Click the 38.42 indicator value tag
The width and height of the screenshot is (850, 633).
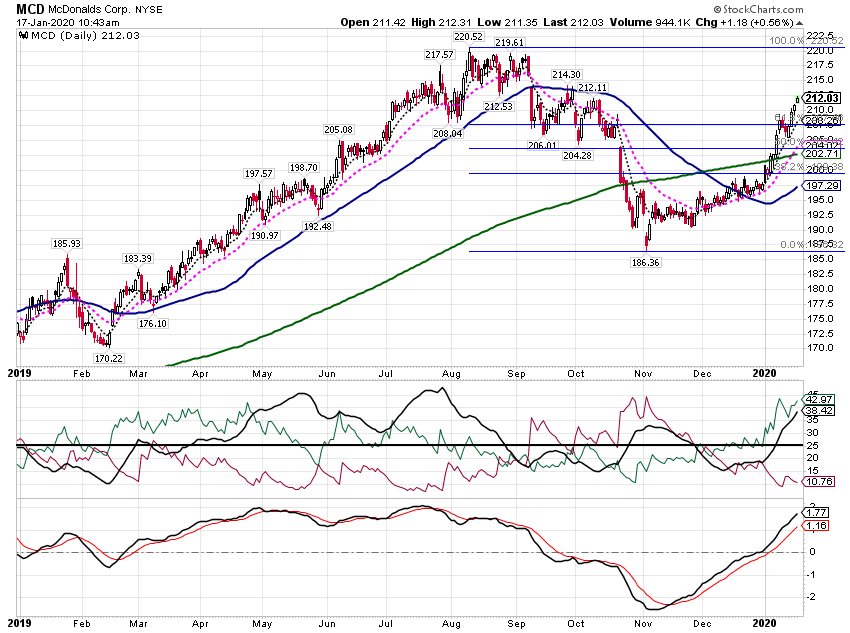point(819,411)
